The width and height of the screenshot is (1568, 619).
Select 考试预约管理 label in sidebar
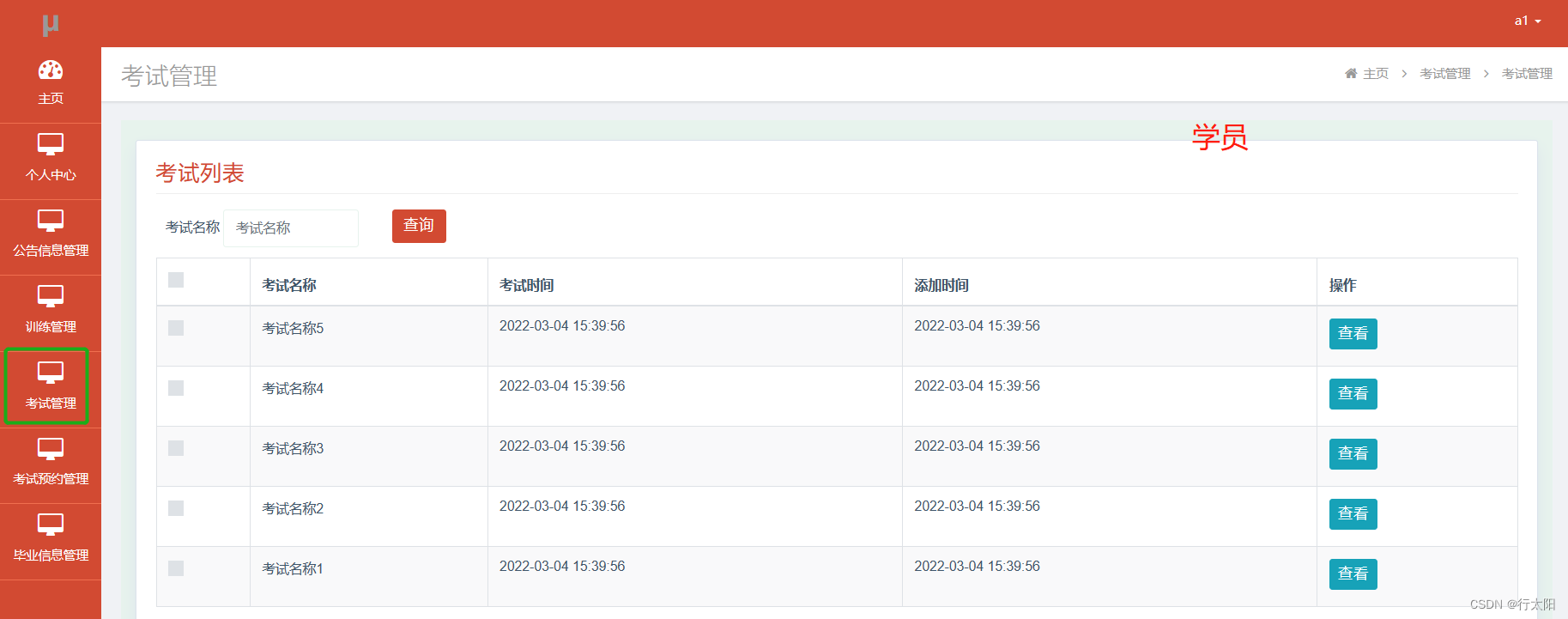(x=51, y=479)
